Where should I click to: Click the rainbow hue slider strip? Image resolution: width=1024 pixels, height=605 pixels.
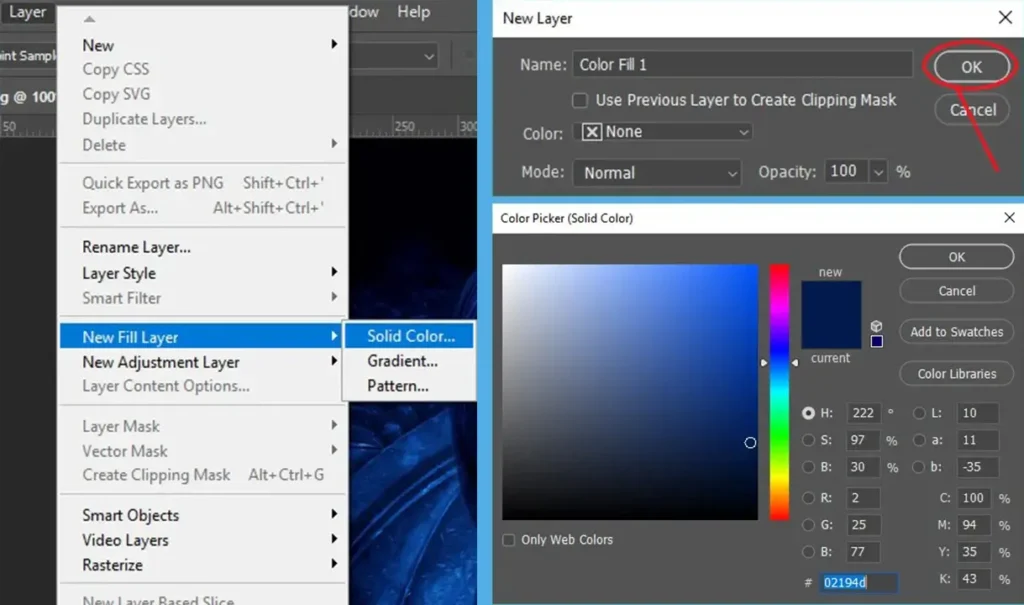pos(779,392)
